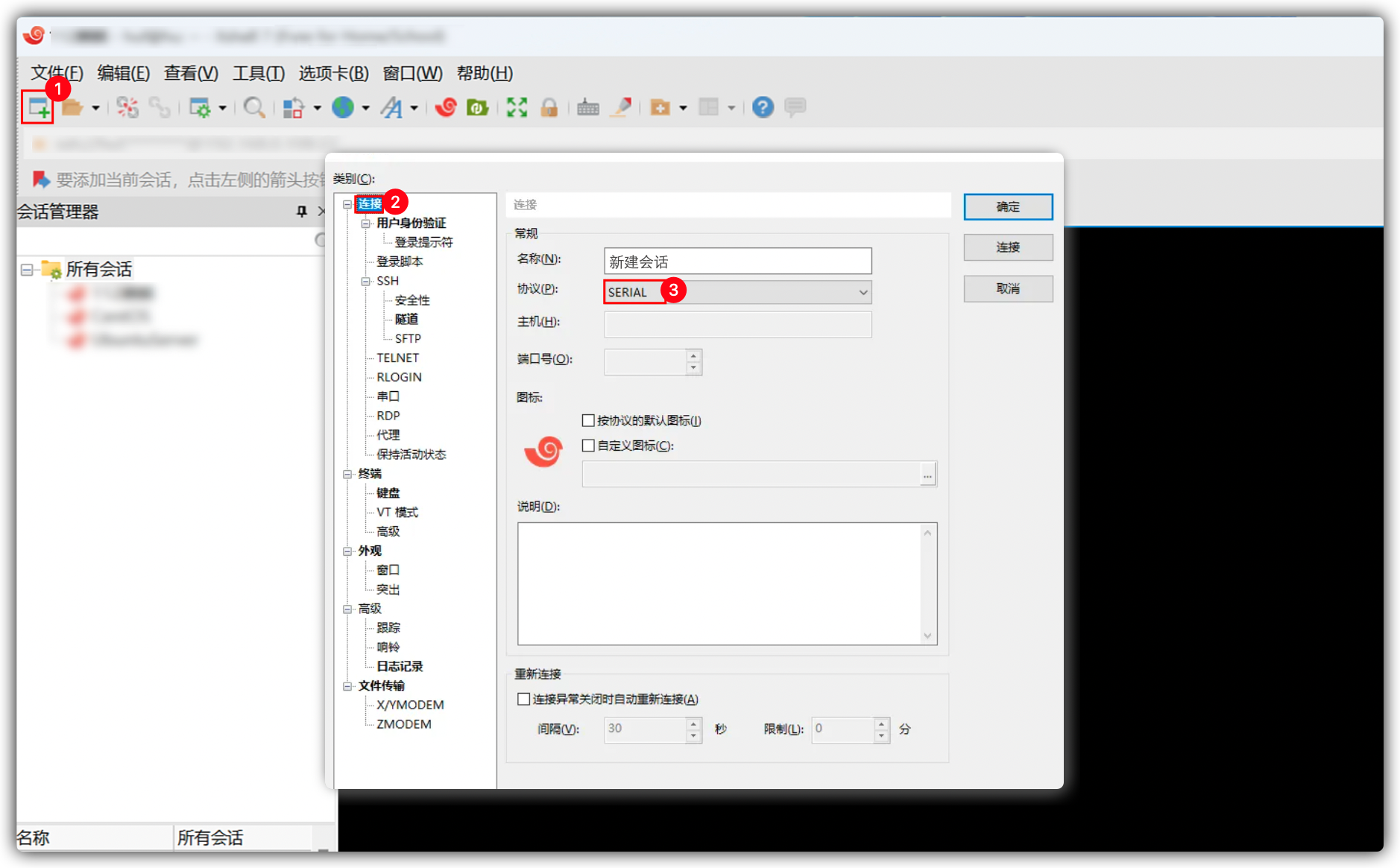Click the 确定 button
This screenshot has height=868, width=1400.
(x=1008, y=206)
